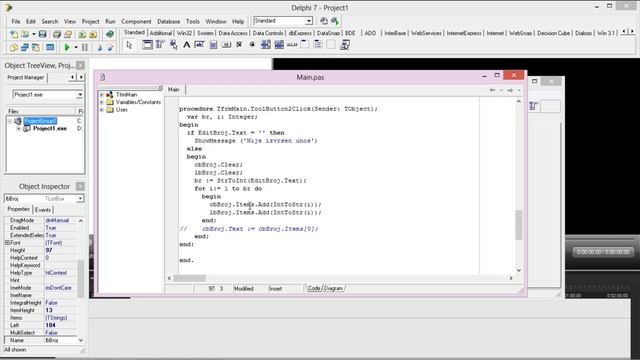Click the Save desktop icon beside Standard dropdown
This screenshot has height=360, width=640.
click(324, 21)
